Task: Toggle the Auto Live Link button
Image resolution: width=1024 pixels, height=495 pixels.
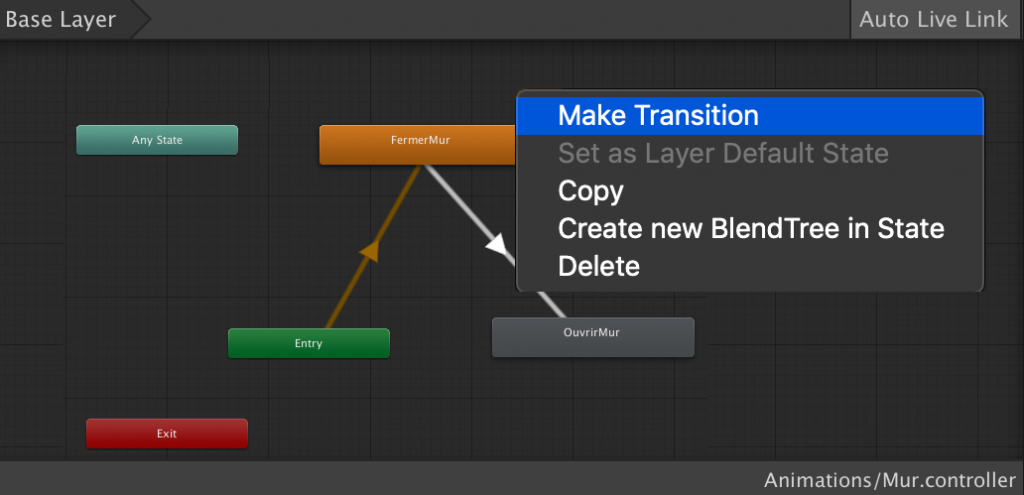Action: tap(934, 20)
